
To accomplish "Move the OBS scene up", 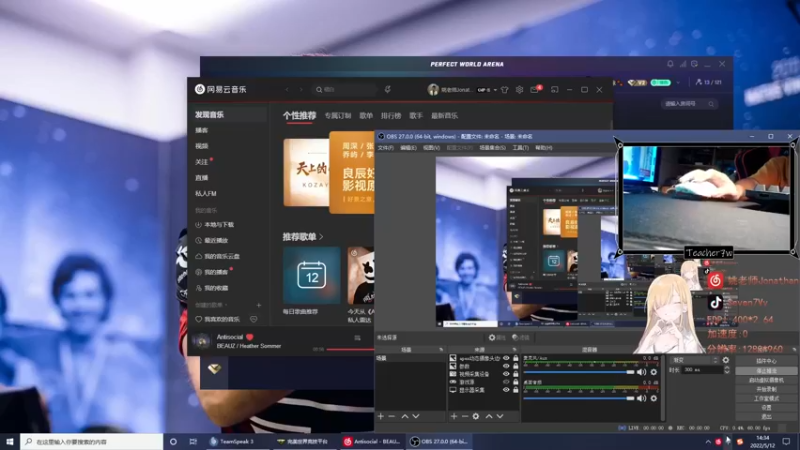I will pos(405,416).
